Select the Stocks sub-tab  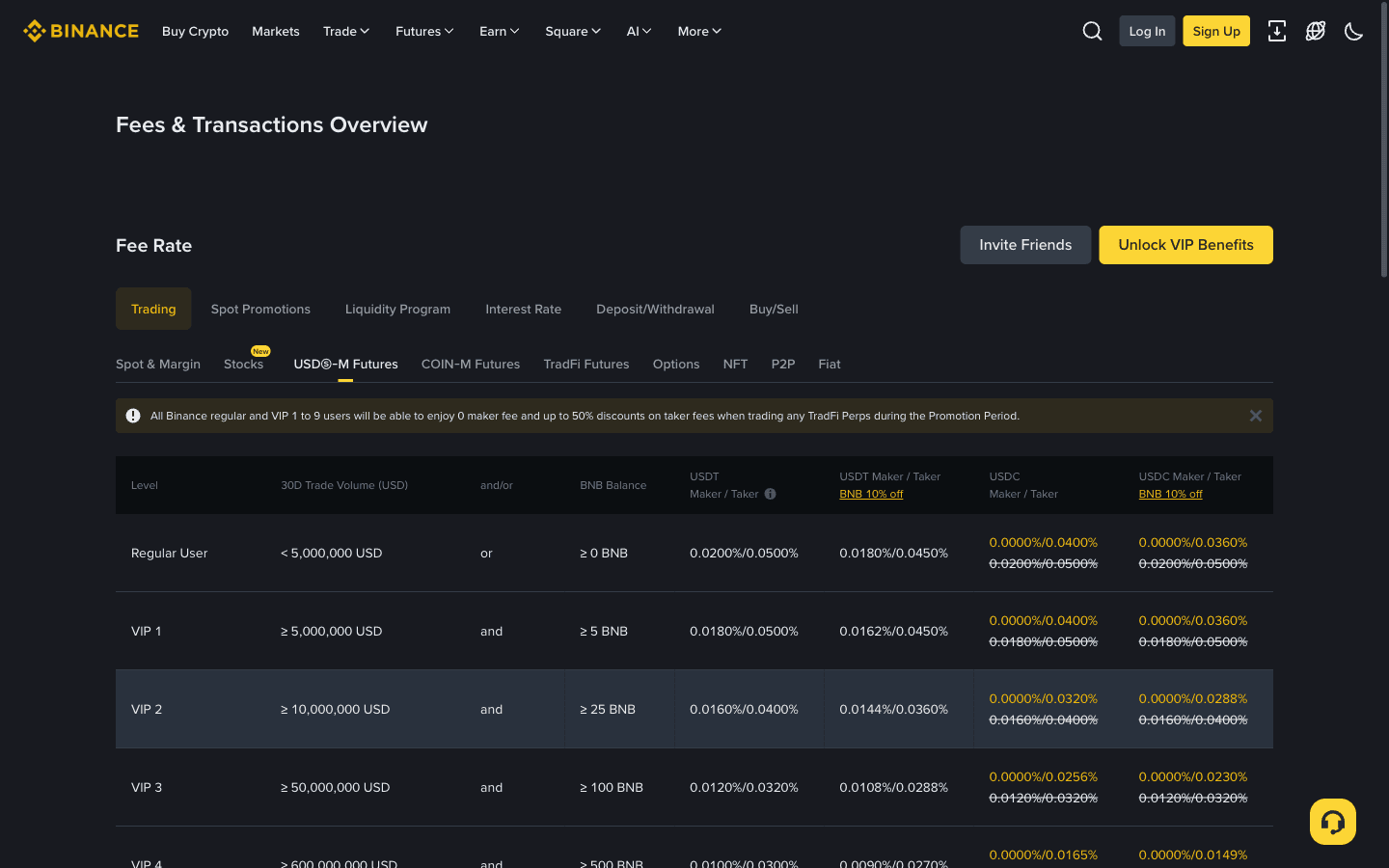coord(243,364)
